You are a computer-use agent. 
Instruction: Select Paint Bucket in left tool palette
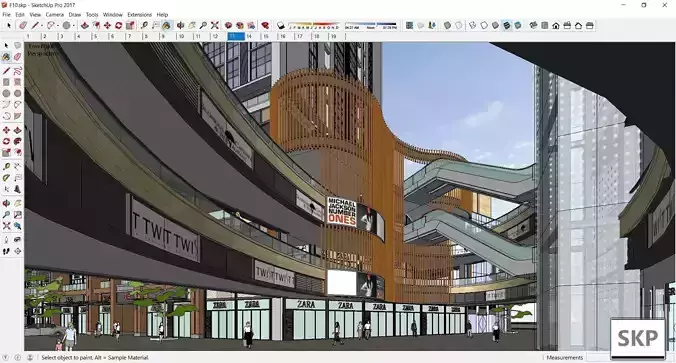coord(6,56)
